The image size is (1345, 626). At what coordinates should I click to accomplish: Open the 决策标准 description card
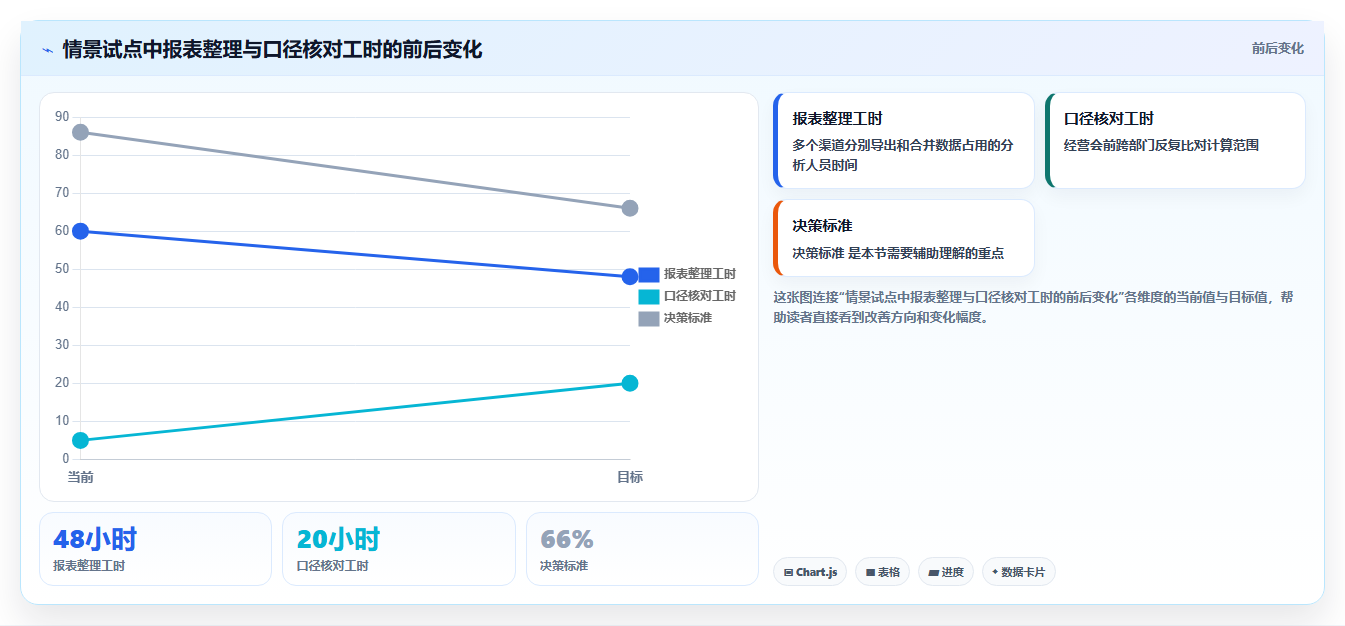[904, 238]
